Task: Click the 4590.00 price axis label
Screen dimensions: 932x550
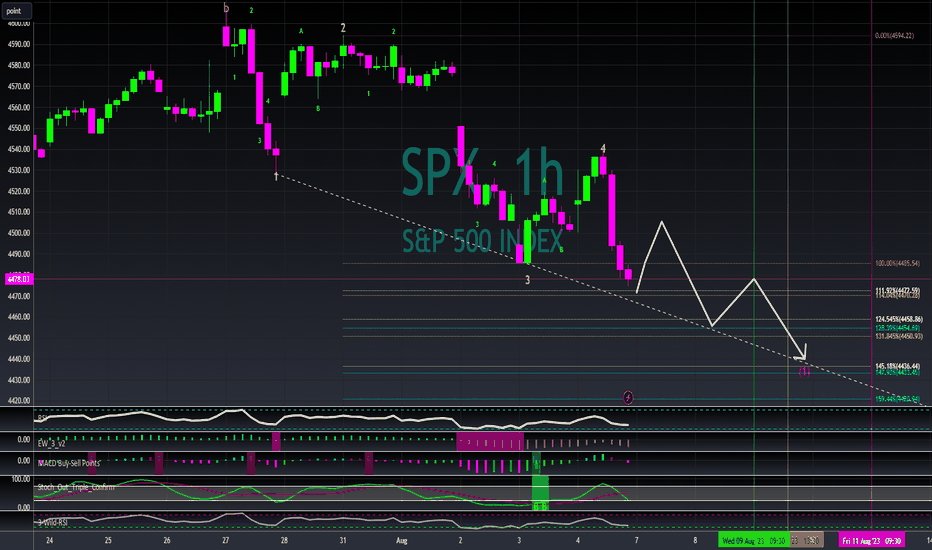Action: 19,44
